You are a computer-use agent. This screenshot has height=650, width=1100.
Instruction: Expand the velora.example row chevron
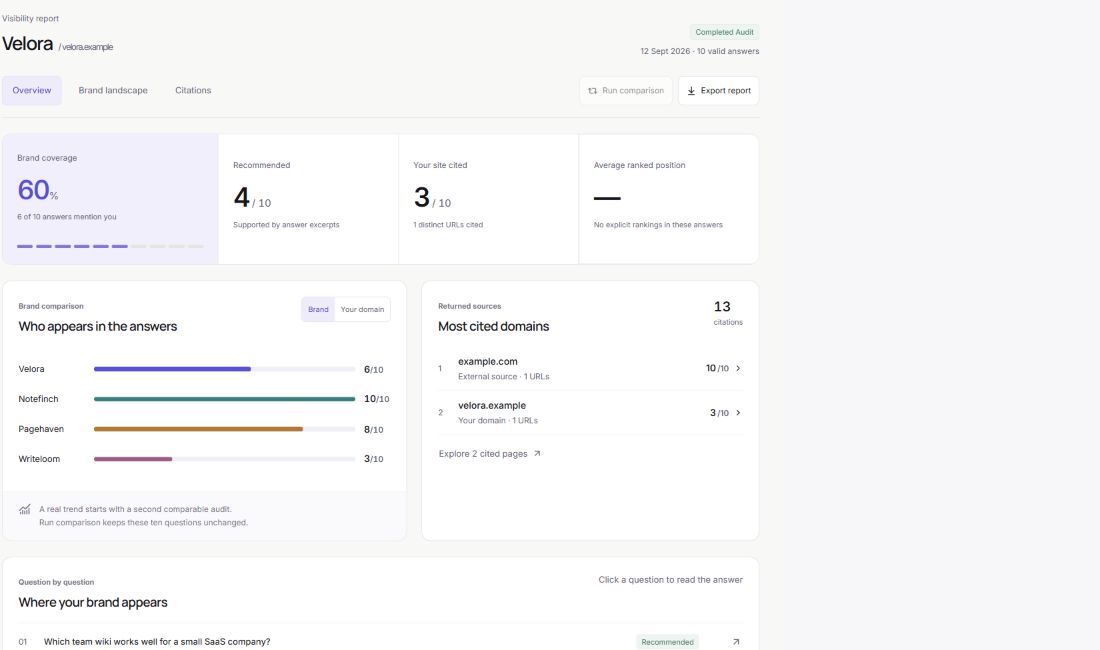[738, 412]
